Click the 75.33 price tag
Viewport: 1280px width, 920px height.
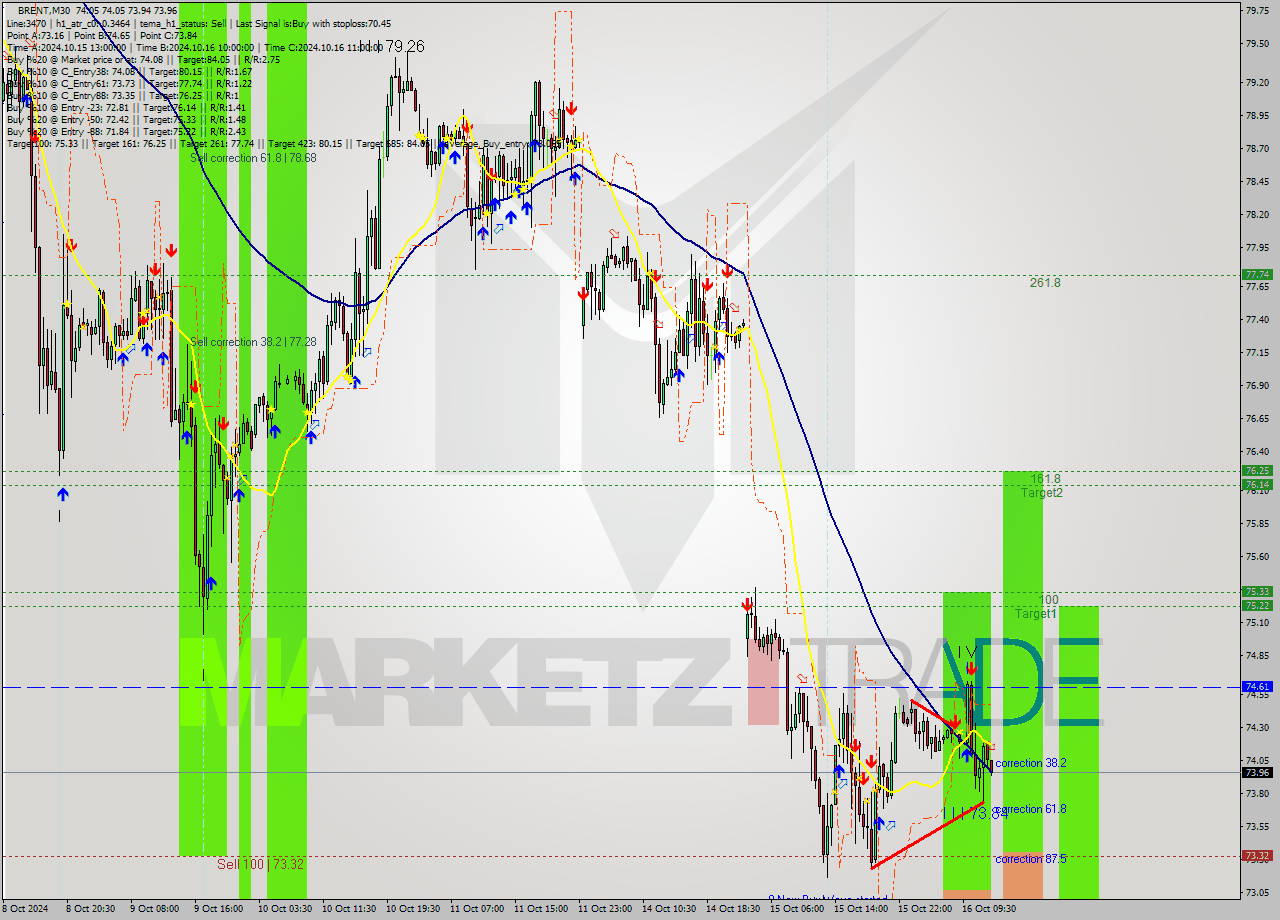[1256, 592]
